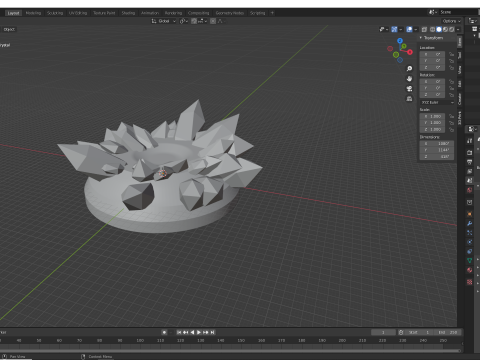Open the proportional editing falloff dropdown
Screen dimensions: 480x360
(x=221, y=21)
